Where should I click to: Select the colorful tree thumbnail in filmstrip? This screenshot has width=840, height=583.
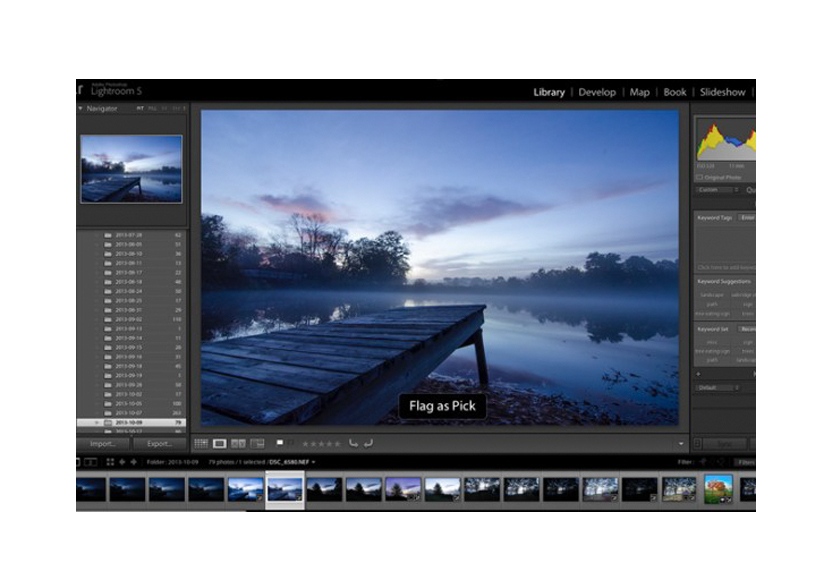(718, 489)
